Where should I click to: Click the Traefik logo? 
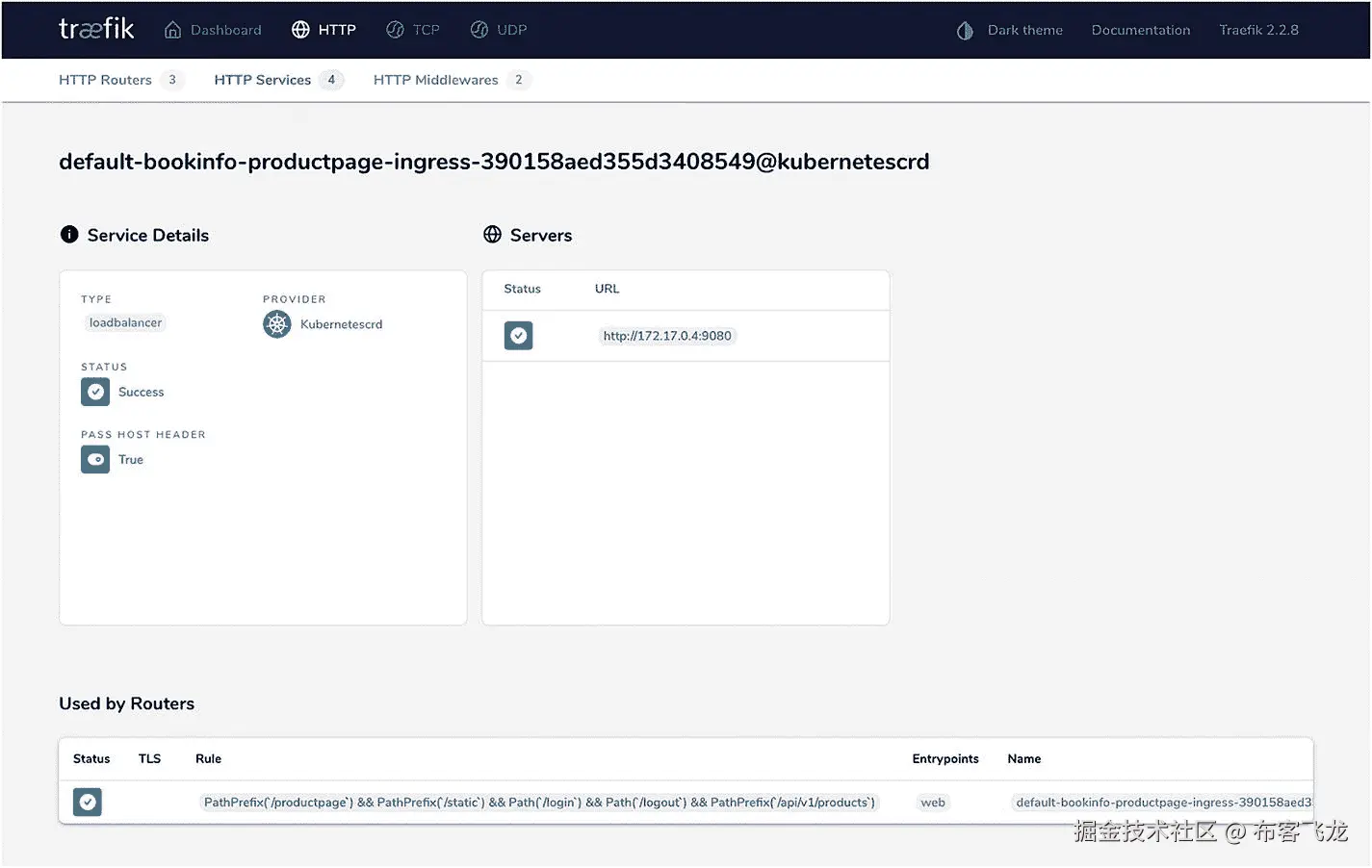(96, 29)
